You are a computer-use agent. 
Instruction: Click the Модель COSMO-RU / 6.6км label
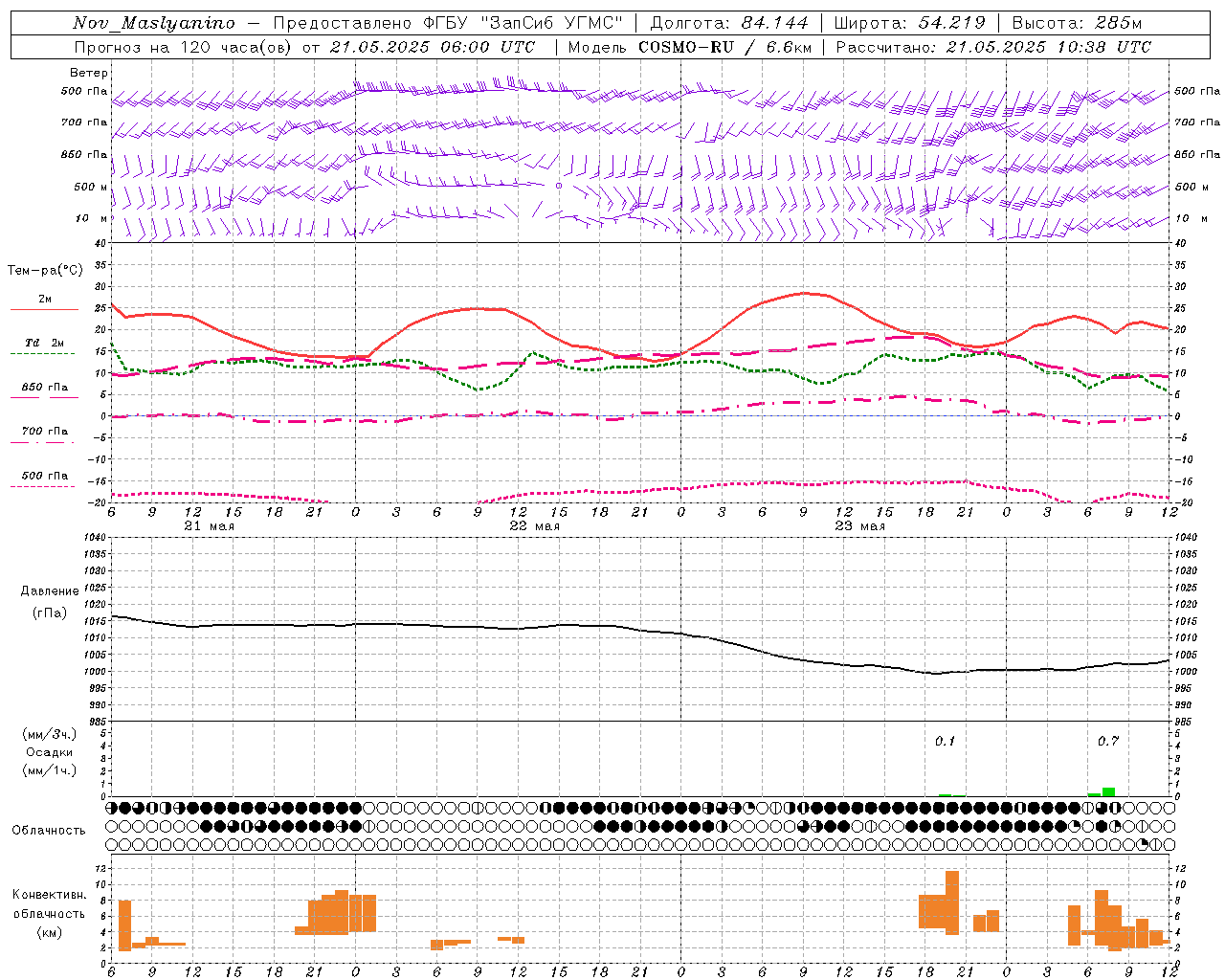[690, 47]
